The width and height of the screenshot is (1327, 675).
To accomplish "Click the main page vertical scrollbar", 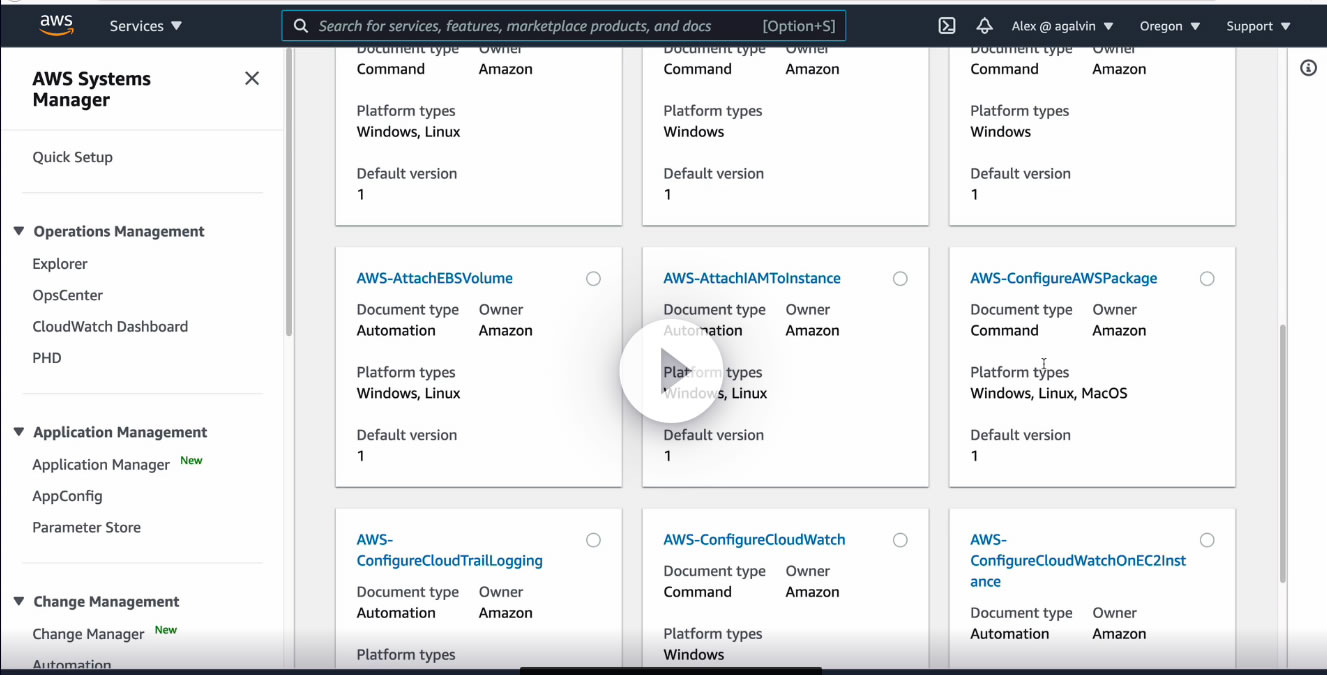I will coord(1283,452).
